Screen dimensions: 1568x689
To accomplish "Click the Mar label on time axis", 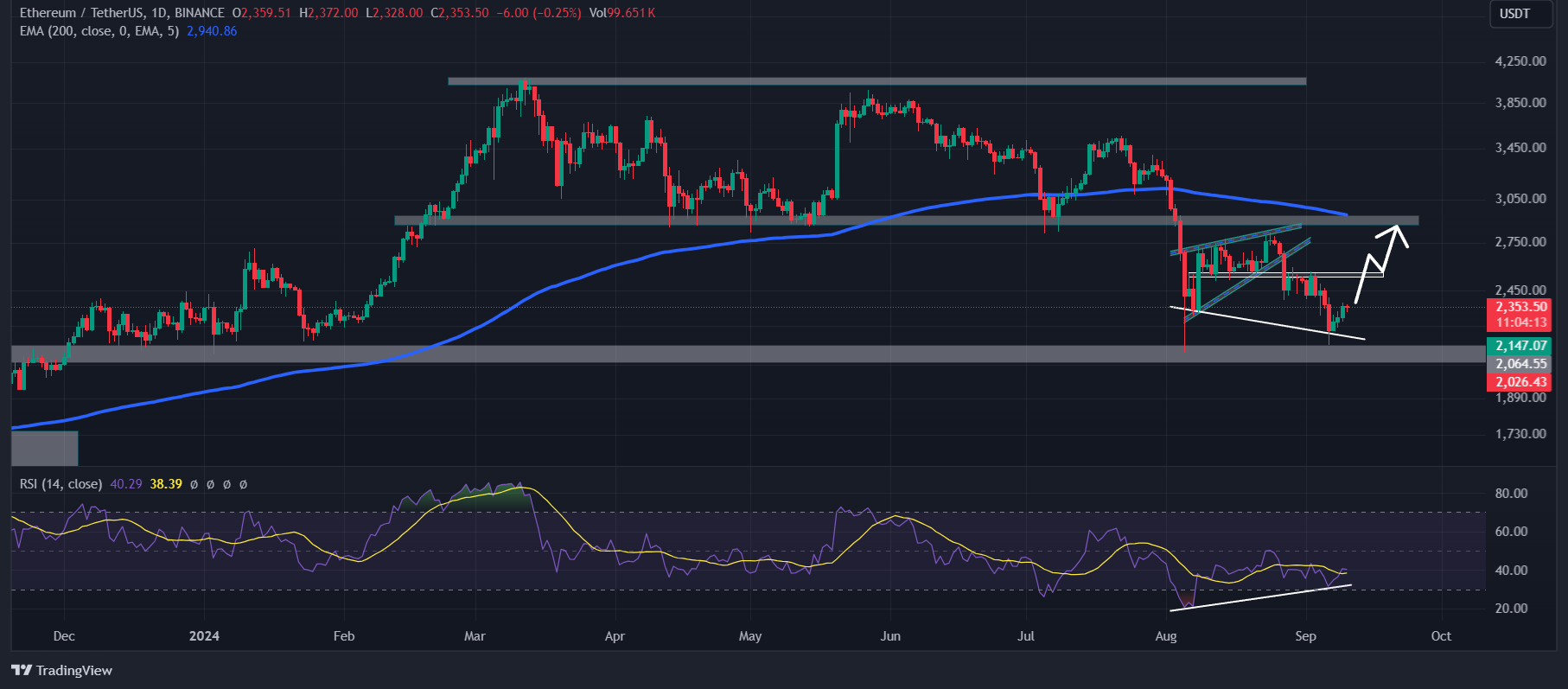I will tap(475, 636).
